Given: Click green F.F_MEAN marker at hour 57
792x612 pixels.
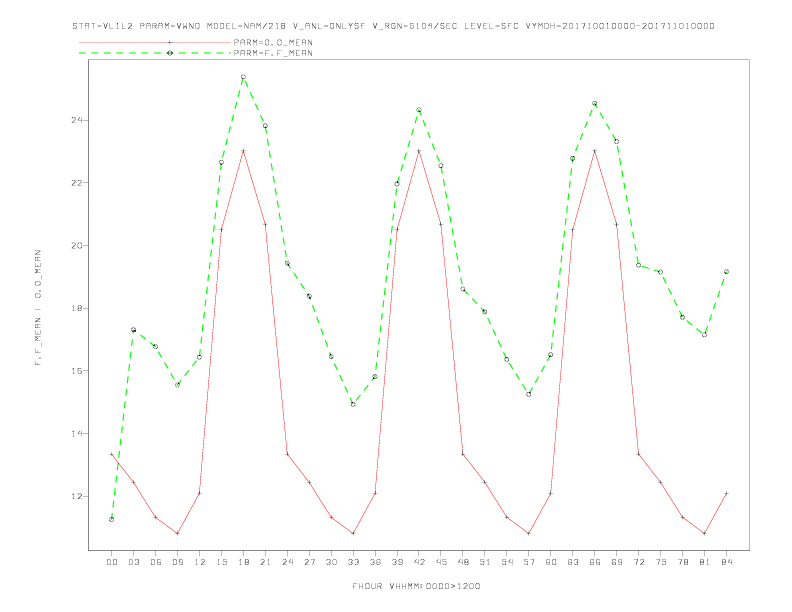Looking at the screenshot, I should [529, 394].
